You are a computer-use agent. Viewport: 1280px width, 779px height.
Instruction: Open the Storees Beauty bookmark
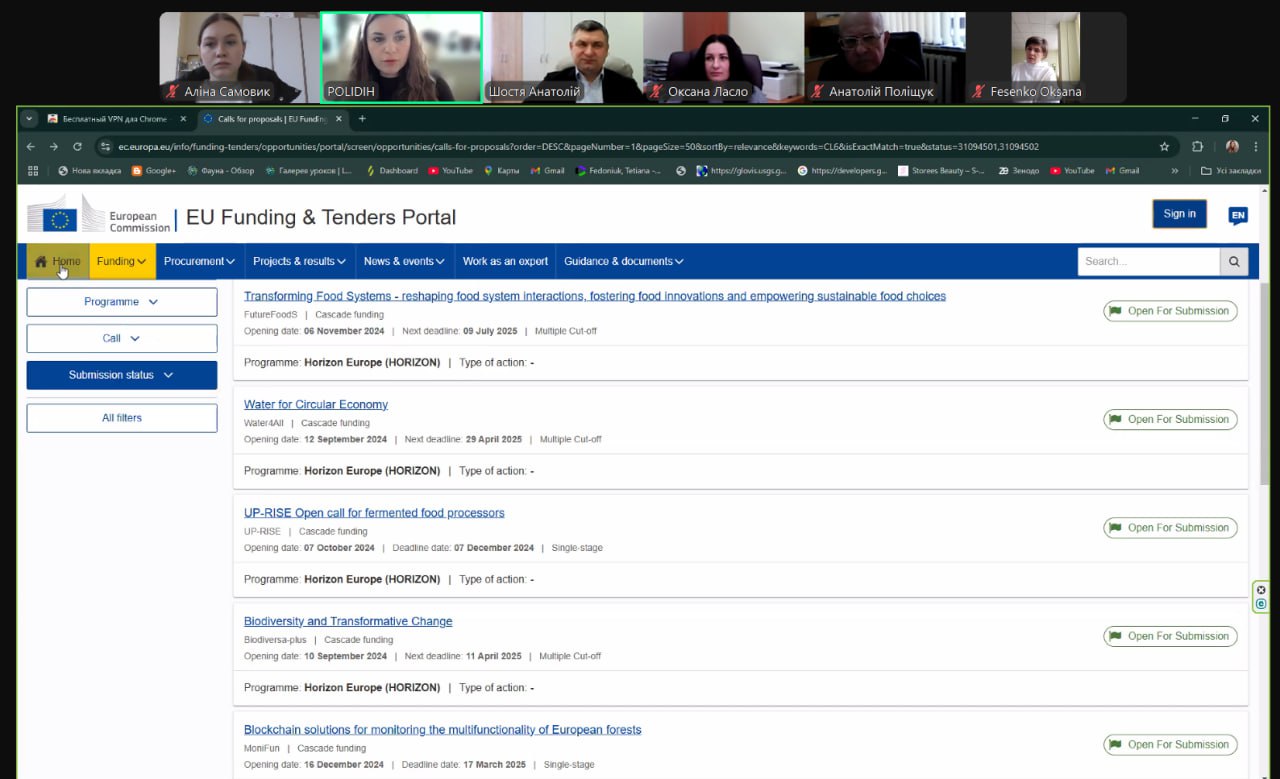(x=942, y=171)
